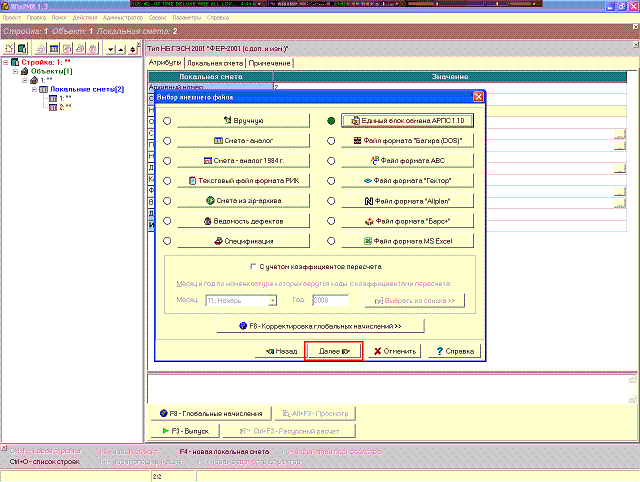Collapse the Локальные сметы[2] tree node
Image resolution: width=640 pixels, height=482 pixels.
[34, 89]
